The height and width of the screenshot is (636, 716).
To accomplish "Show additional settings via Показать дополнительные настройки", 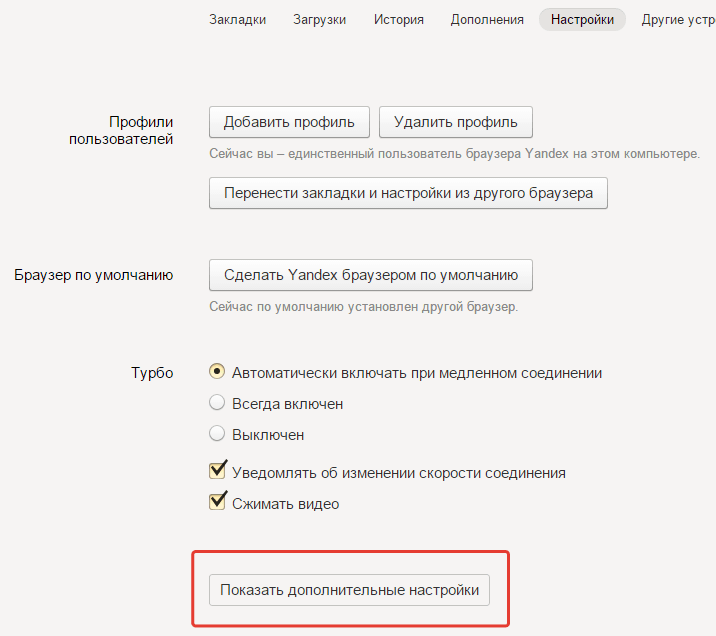I will pyautogui.click(x=349, y=590).
